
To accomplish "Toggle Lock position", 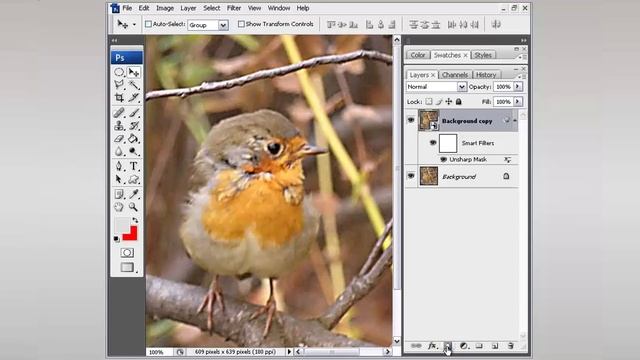I will [x=449, y=102].
